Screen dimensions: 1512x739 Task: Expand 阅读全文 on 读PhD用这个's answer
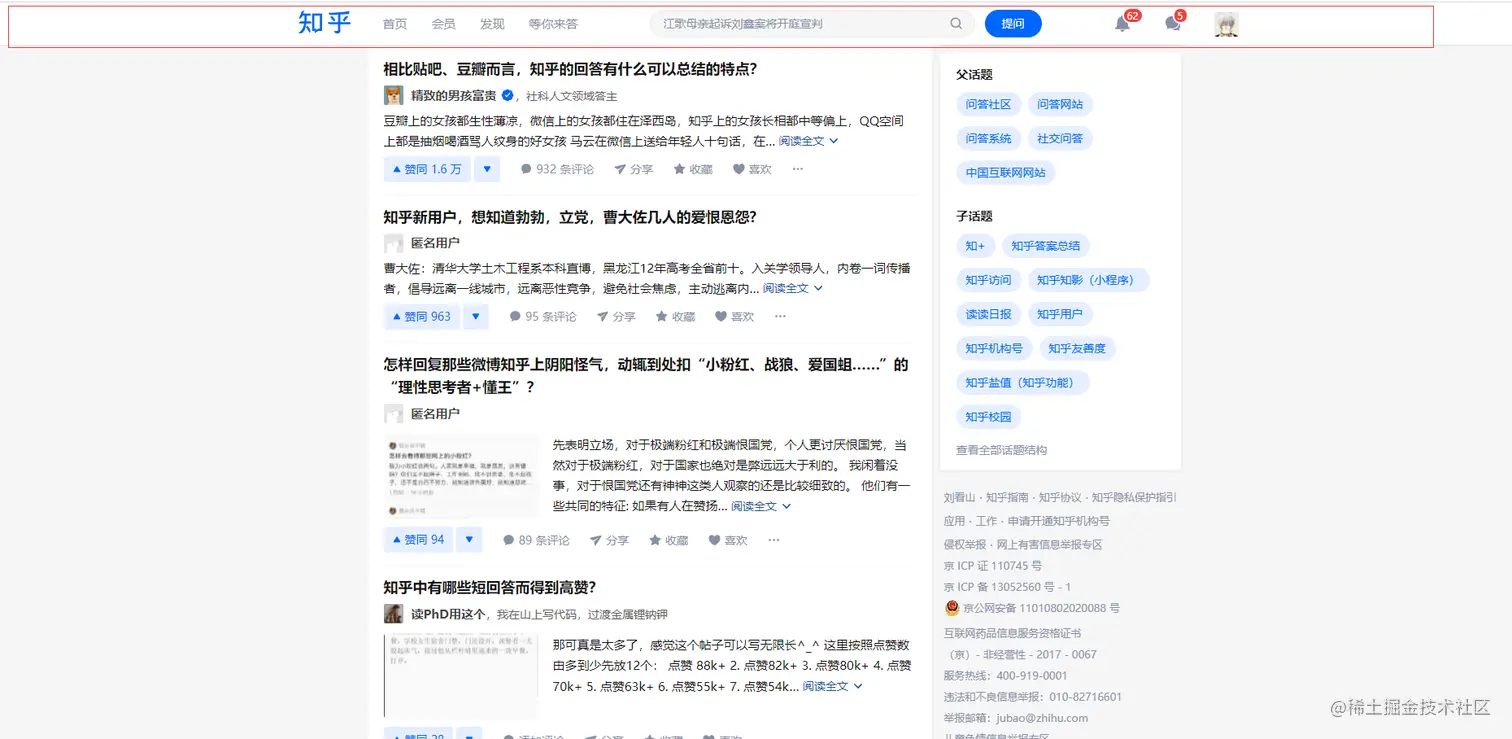(x=833, y=686)
